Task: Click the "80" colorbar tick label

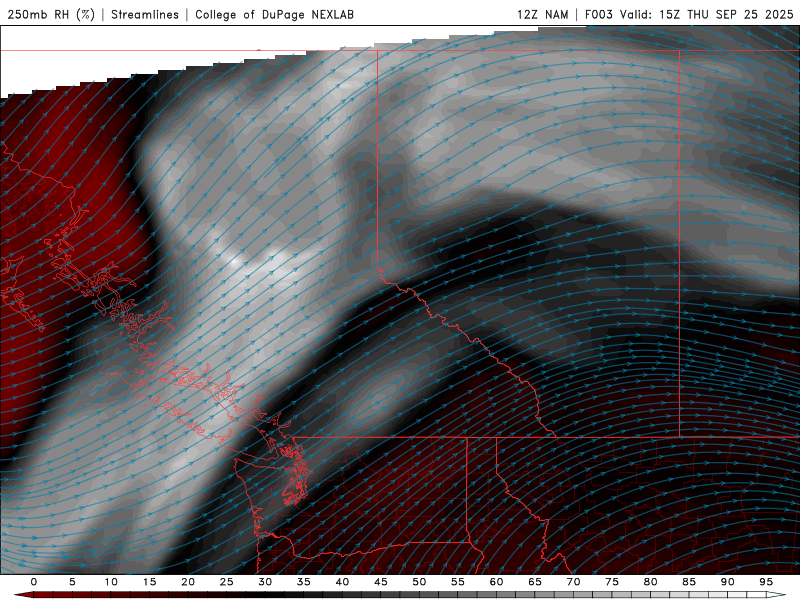Action: pos(650,582)
